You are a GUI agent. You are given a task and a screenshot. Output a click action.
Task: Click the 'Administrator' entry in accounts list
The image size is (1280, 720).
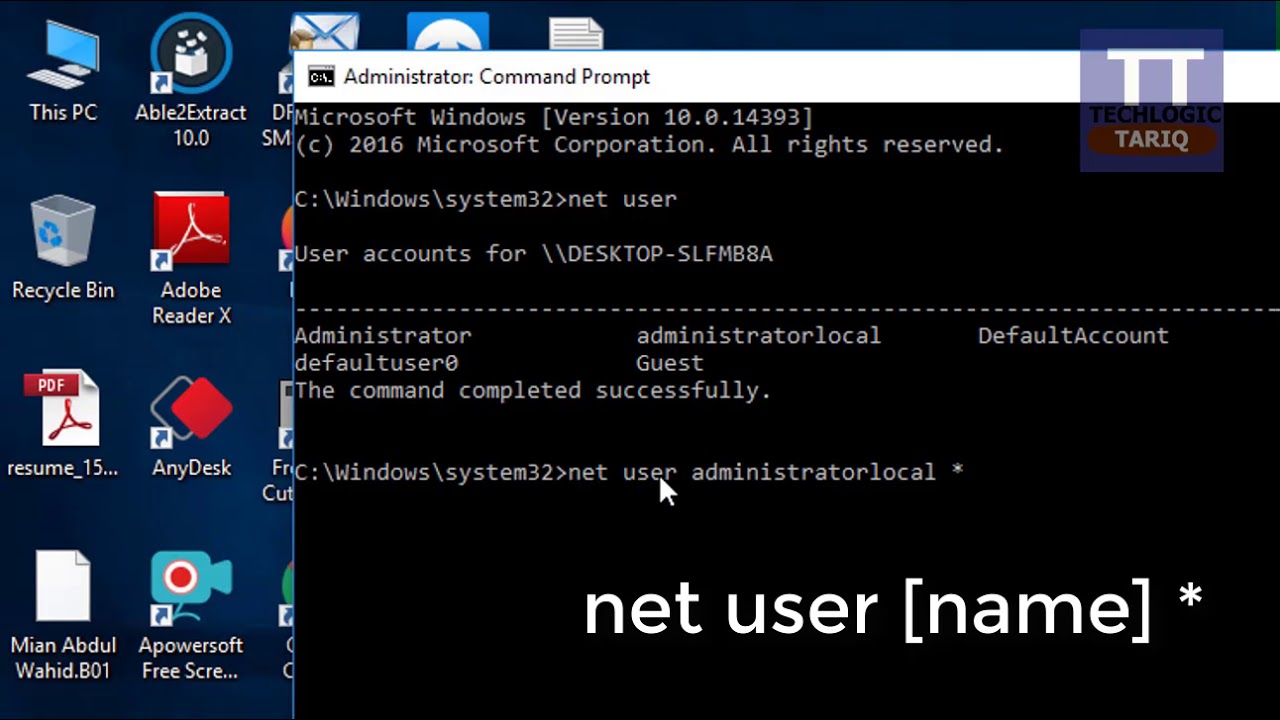(x=383, y=336)
